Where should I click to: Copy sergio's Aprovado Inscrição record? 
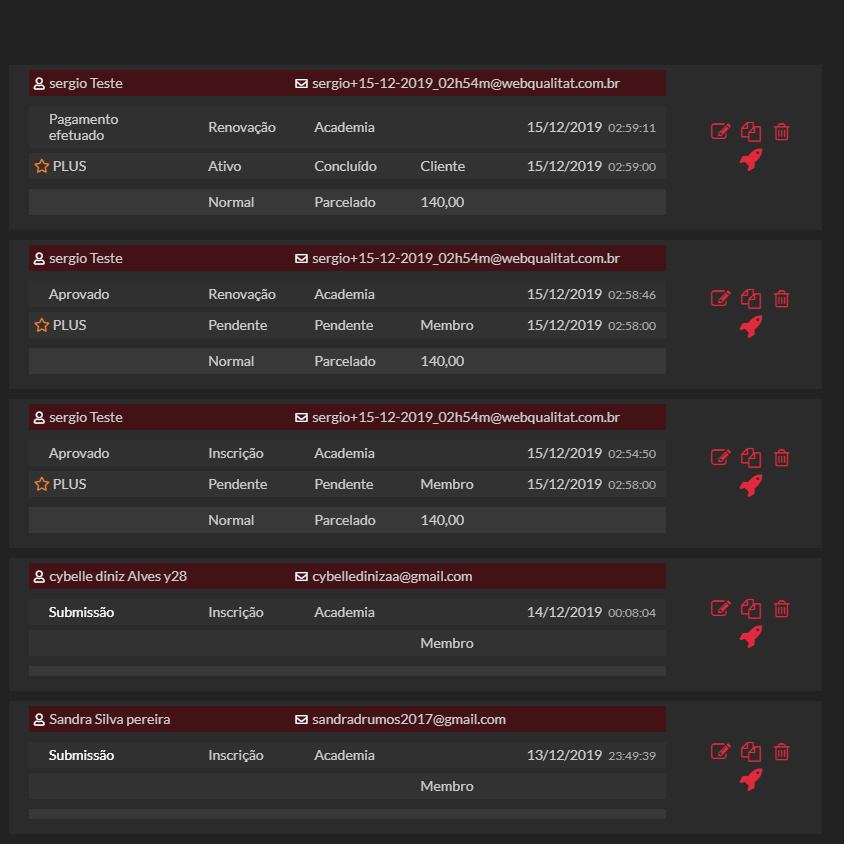click(751, 457)
